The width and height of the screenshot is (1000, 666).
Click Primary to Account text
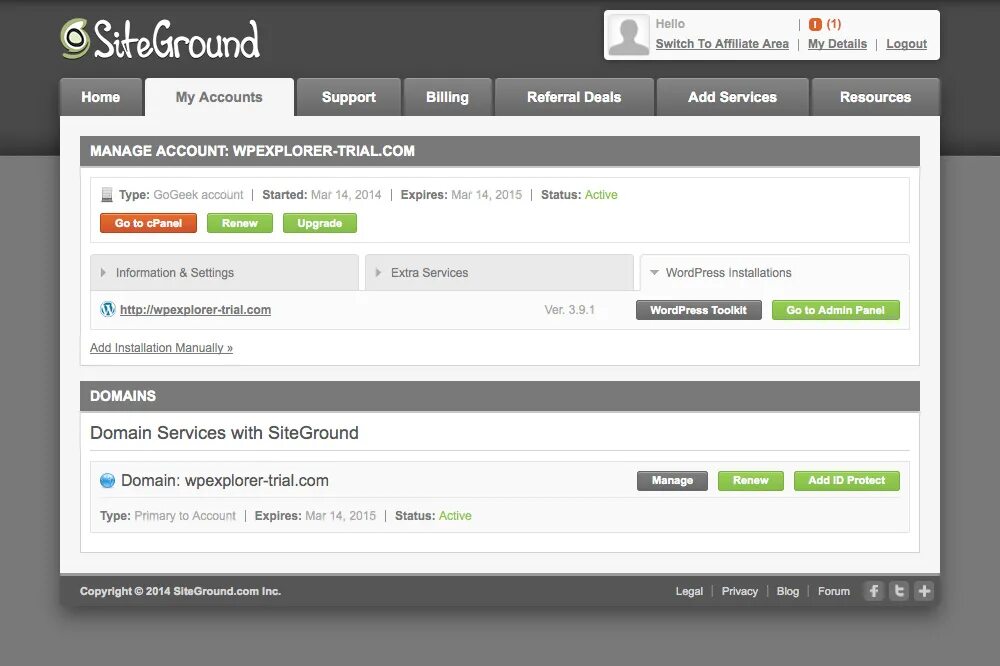click(x=185, y=515)
